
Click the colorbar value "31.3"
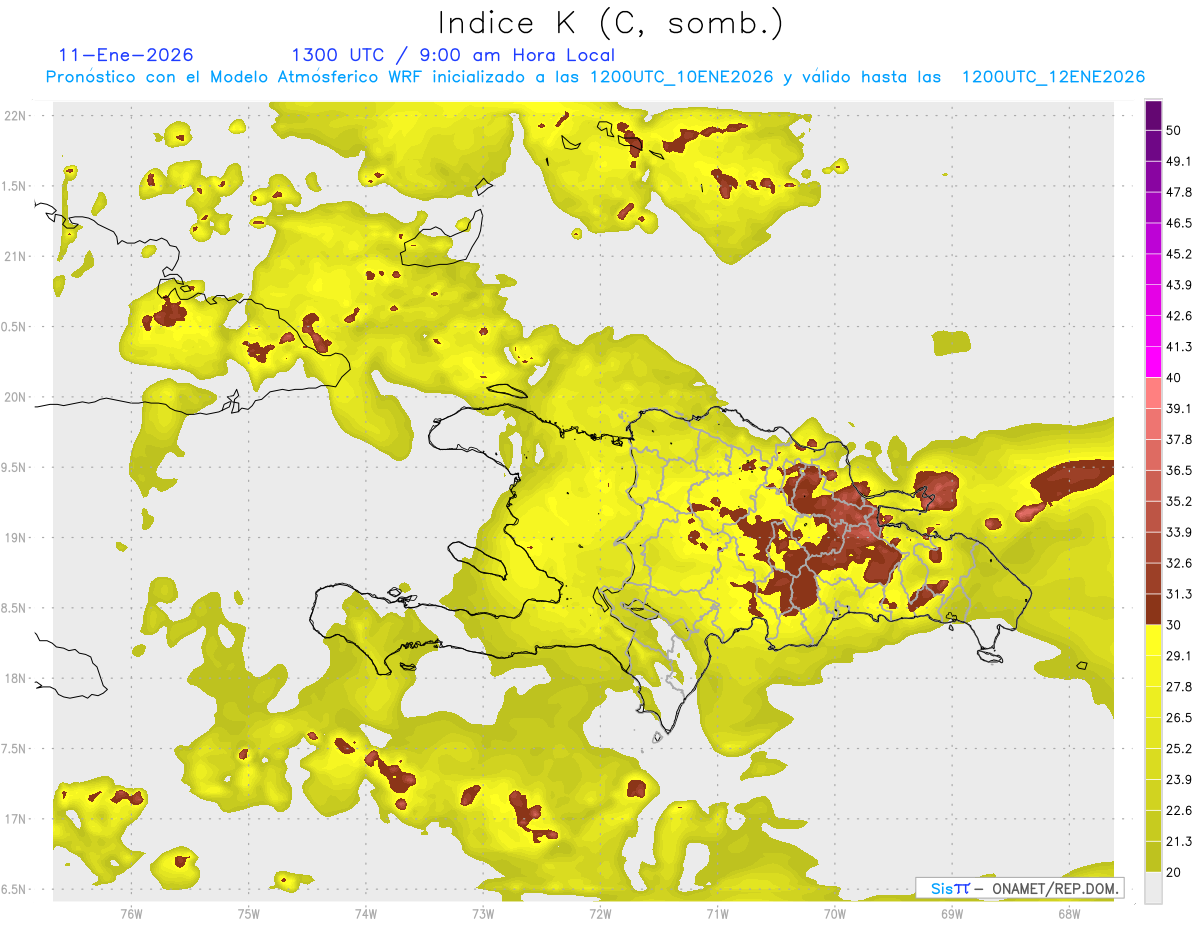pos(1179,594)
